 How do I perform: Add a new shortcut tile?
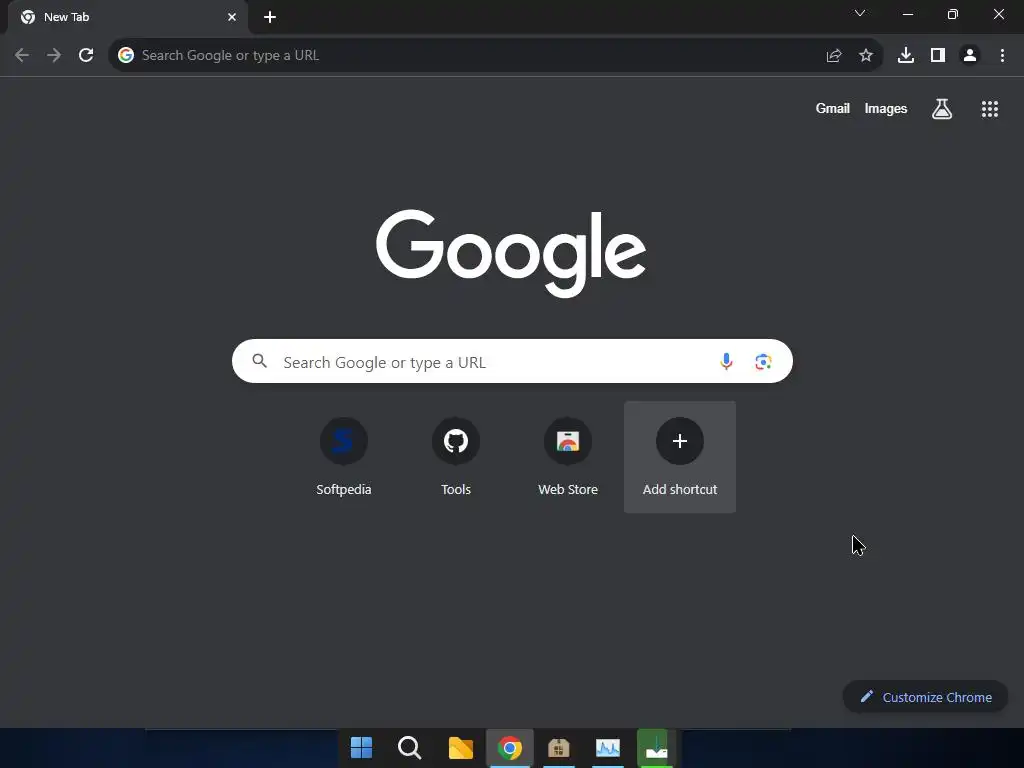pyautogui.click(x=680, y=457)
